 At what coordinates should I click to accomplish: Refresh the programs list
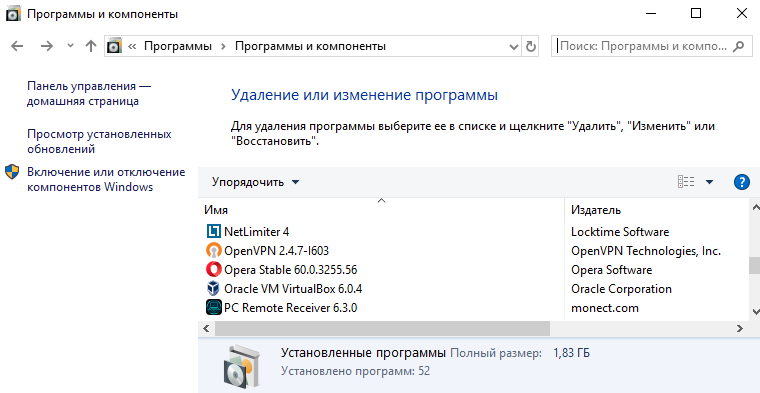(x=531, y=47)
